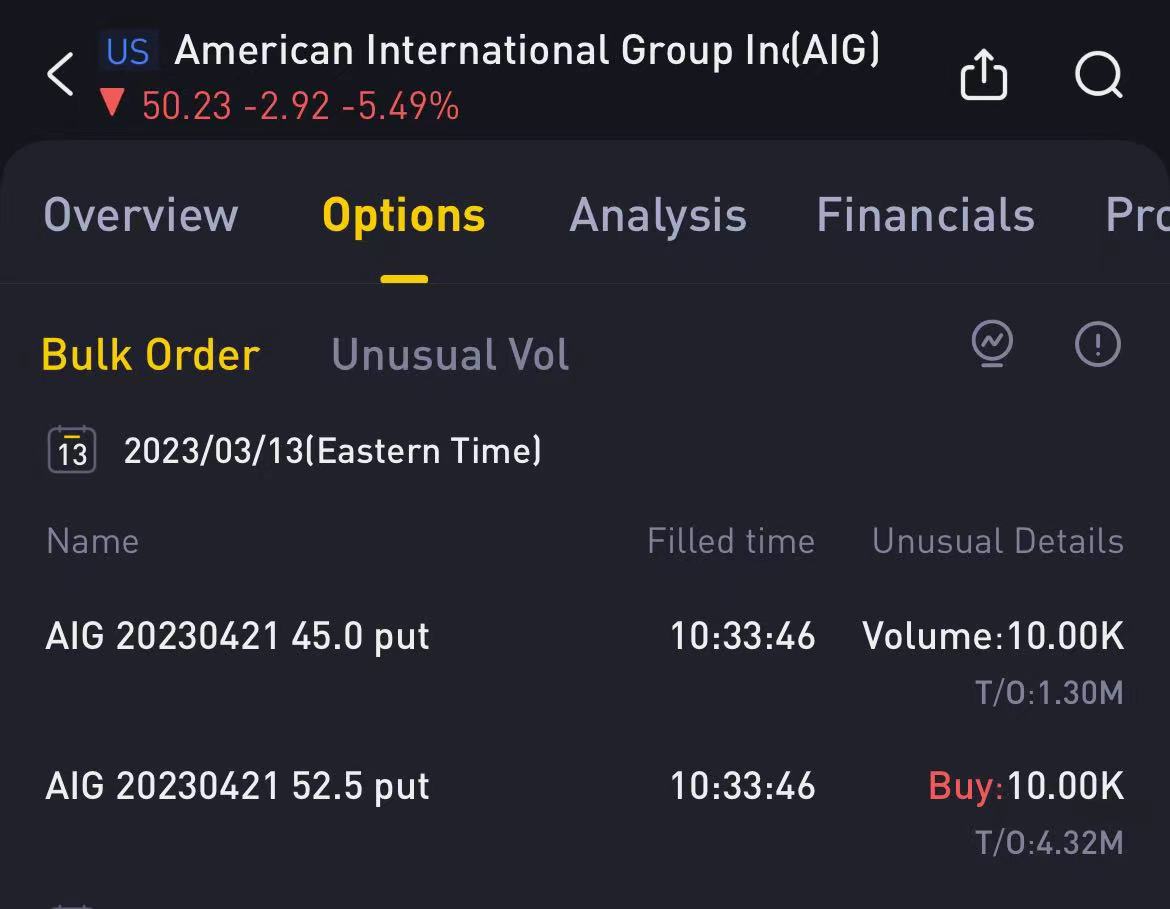Tap the Unusual Details column header
This screenshot has width=1170, height=909.
(x=998, y=541)
